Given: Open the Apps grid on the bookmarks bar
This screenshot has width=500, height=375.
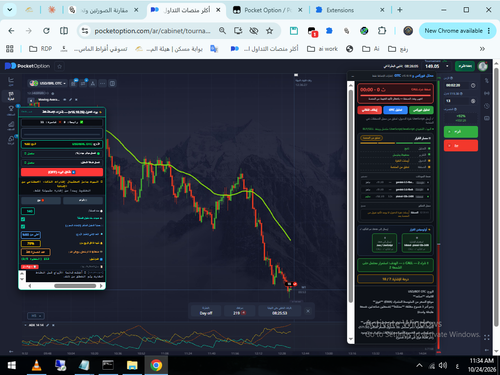Looking at the screenshot, I should [10, 49].
